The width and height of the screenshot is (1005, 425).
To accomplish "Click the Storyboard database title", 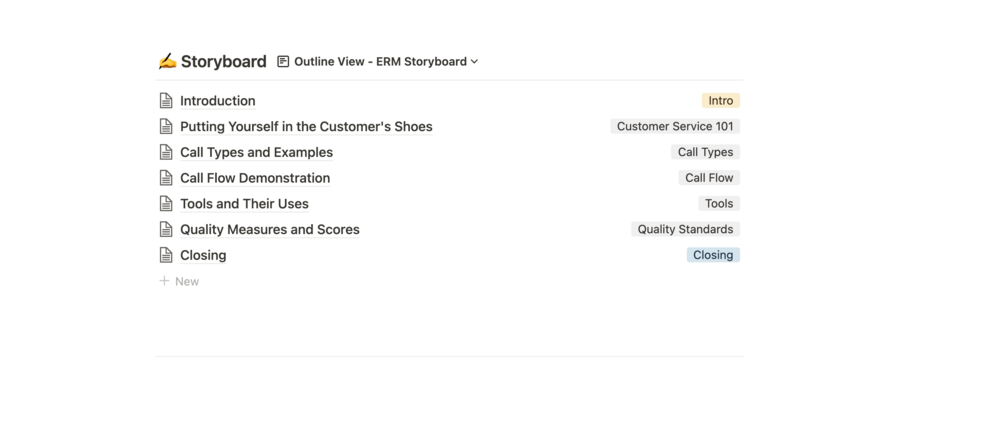I will pyautogui.click(x=223, y=62).
